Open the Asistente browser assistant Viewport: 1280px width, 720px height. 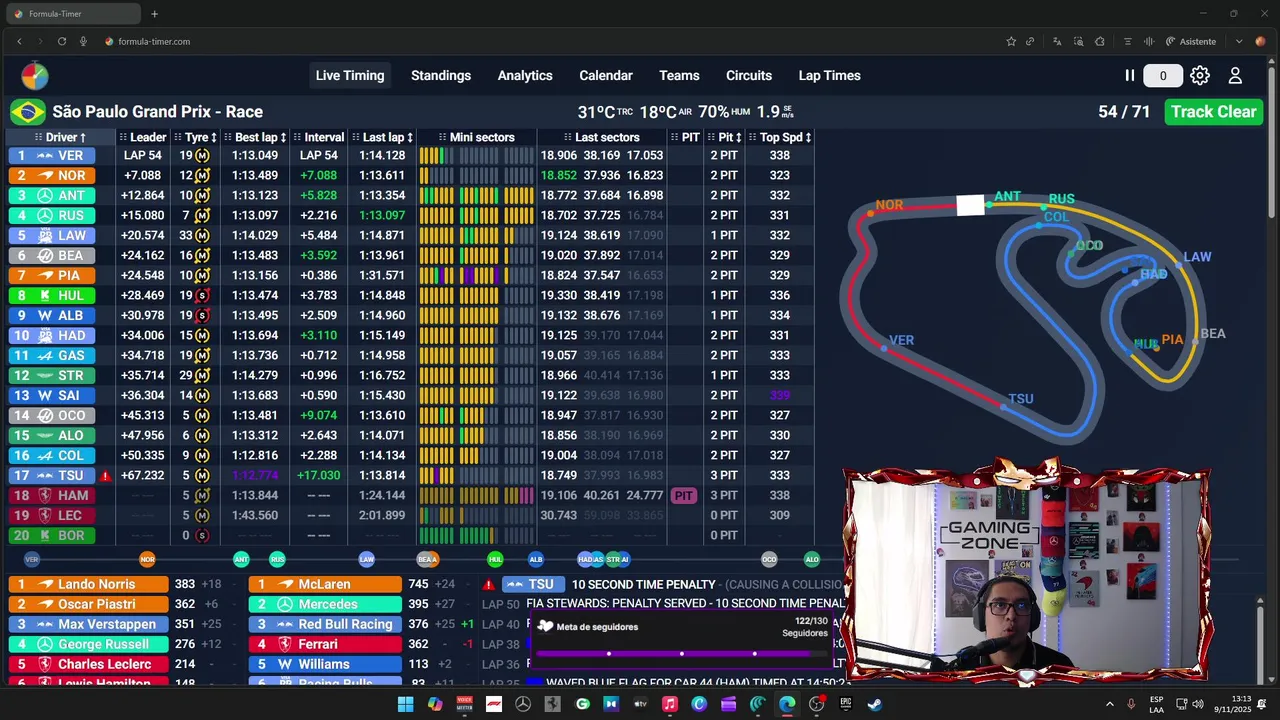1191,41
